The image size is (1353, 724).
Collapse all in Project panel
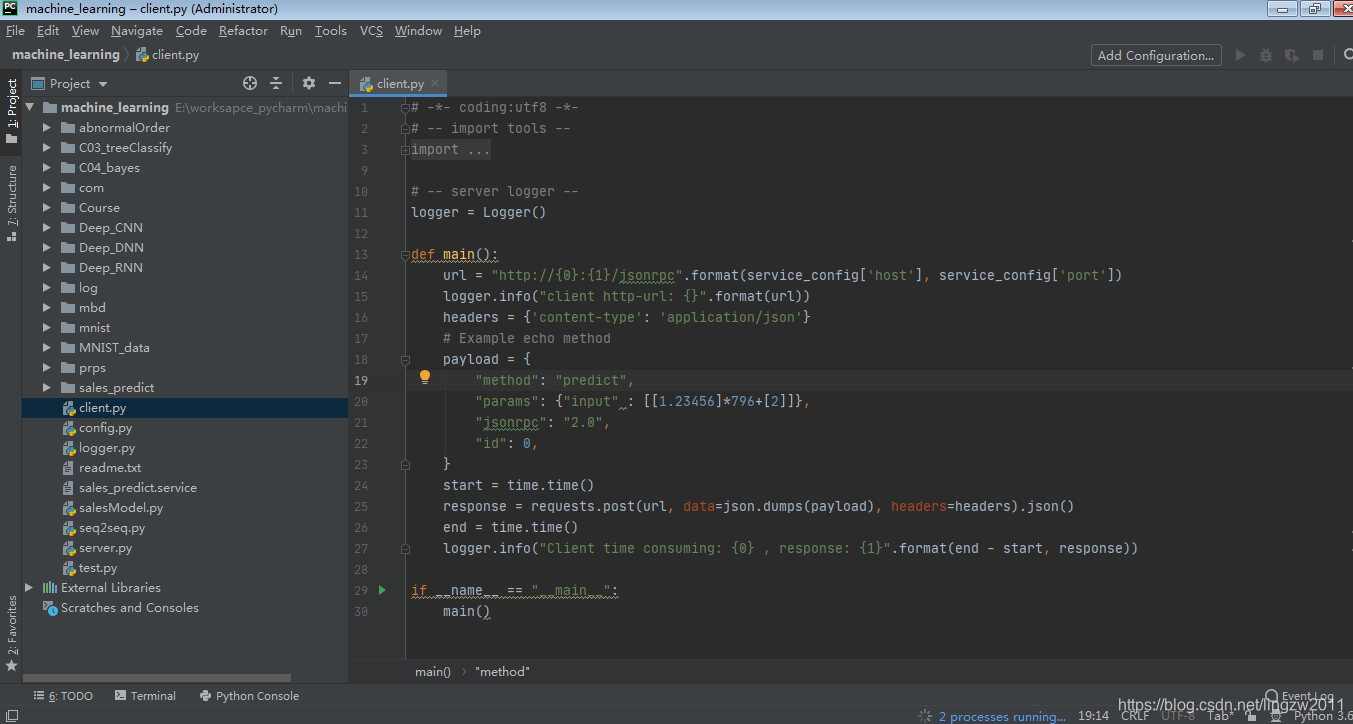276,83
